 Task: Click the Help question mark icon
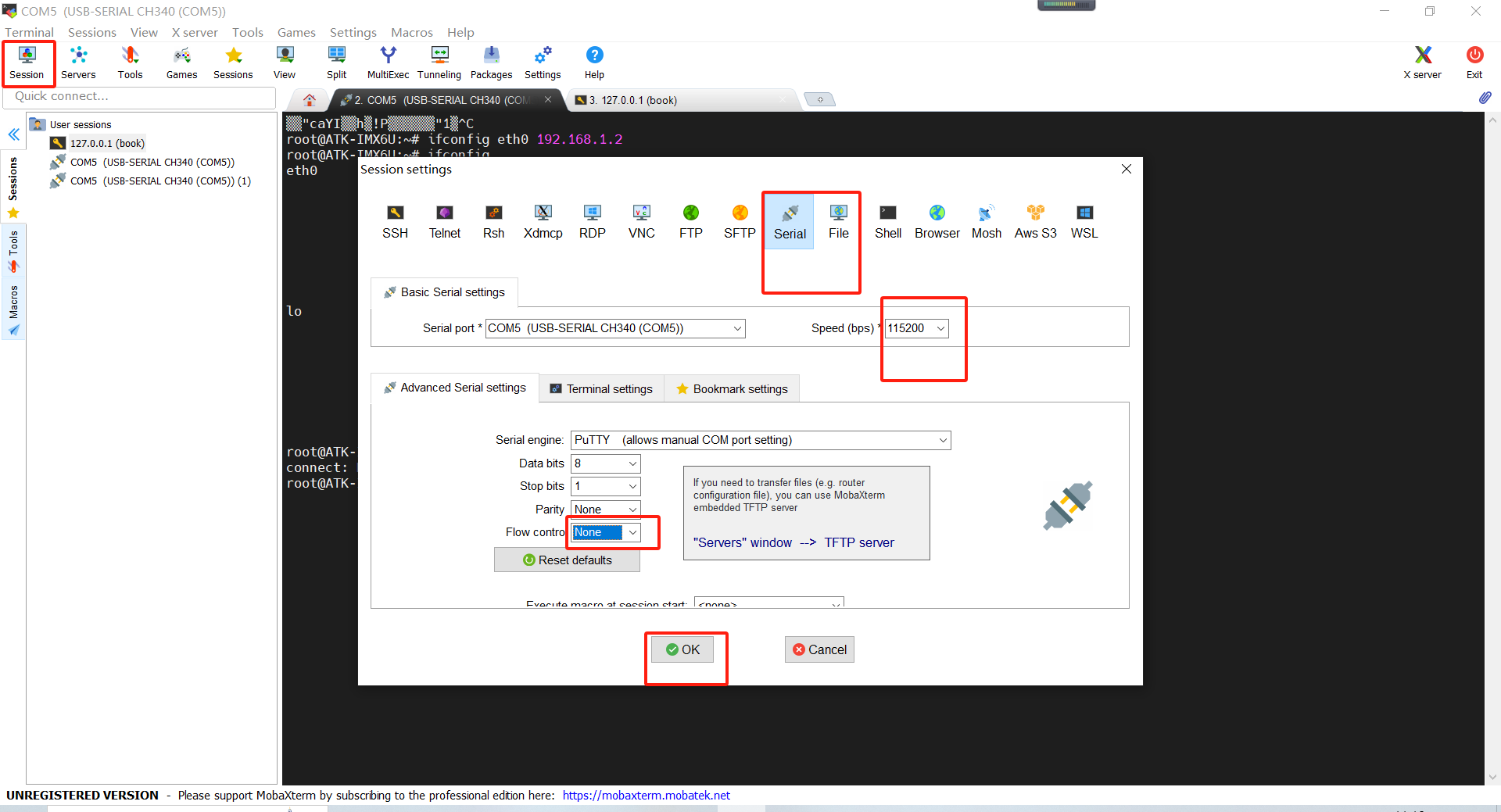(594, 63)
